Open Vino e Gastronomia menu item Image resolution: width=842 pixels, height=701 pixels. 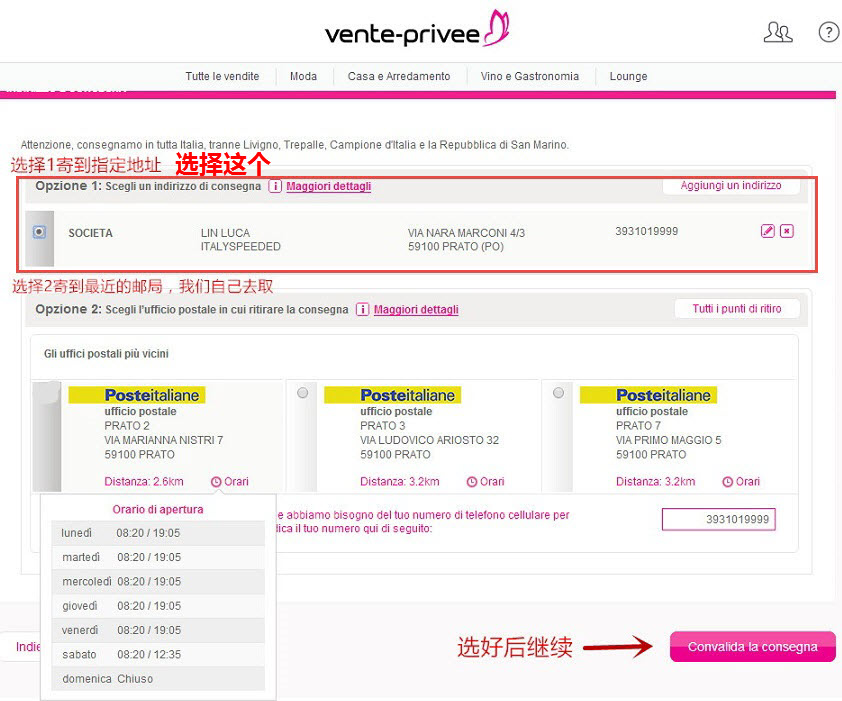(530, 76)
